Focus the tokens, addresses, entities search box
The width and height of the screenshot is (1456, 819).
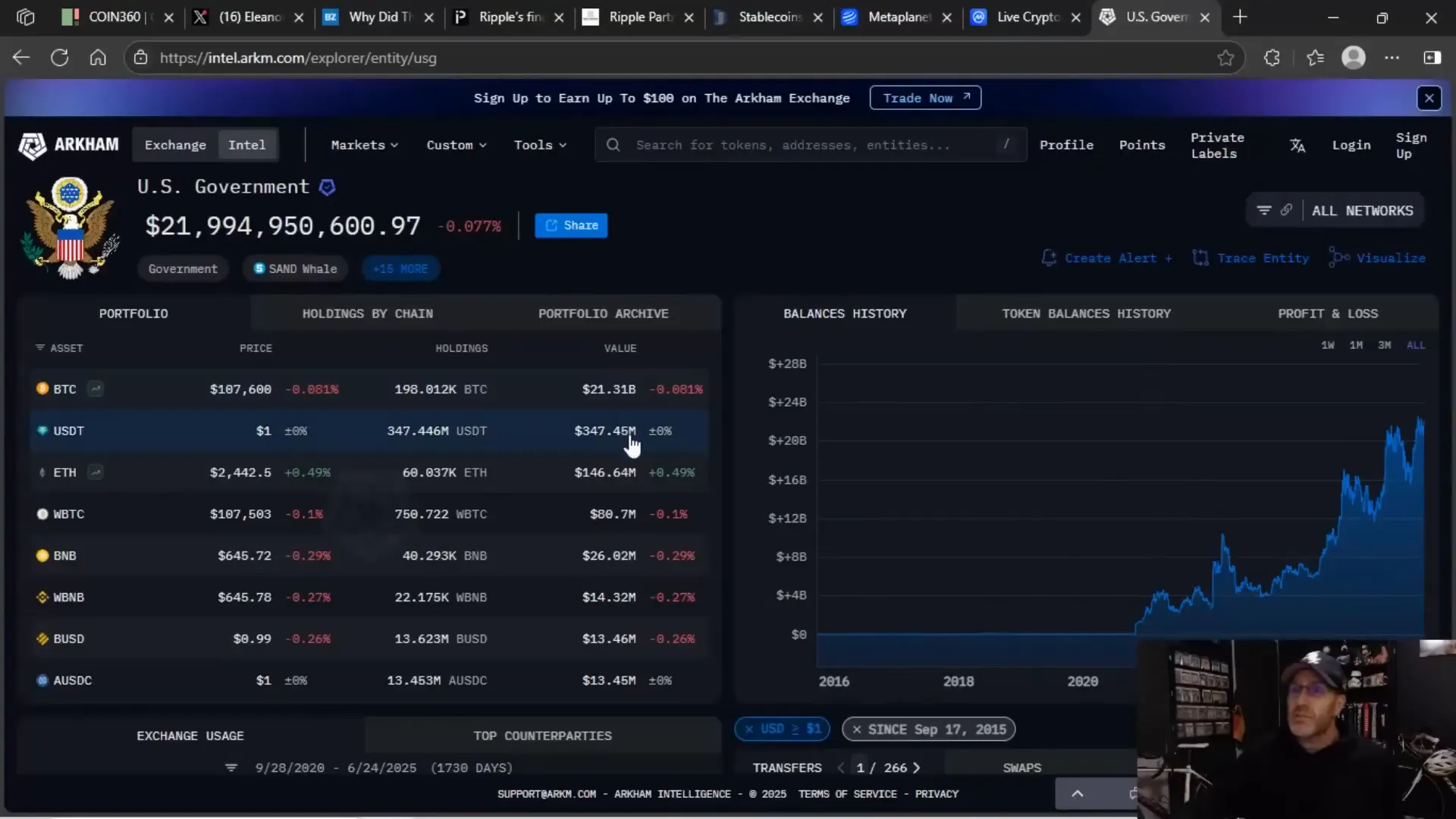[x=811, y=145]
